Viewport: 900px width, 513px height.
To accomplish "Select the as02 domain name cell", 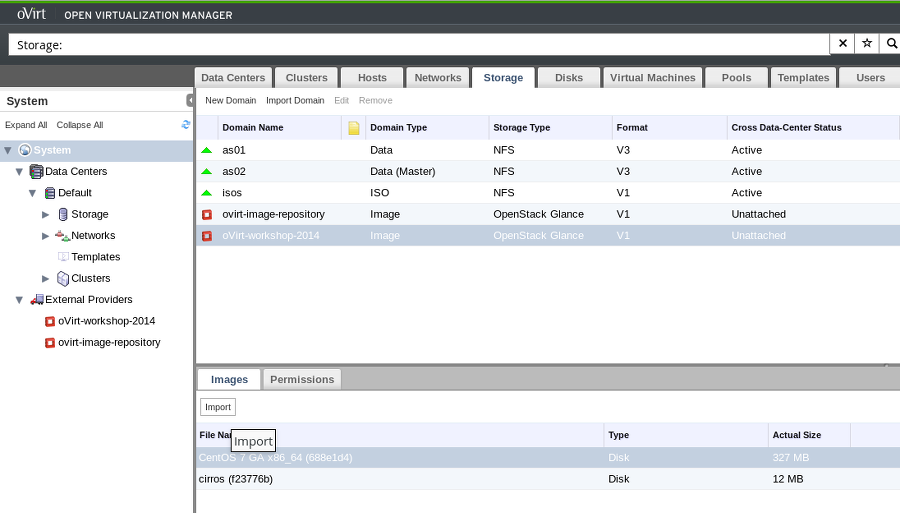I will (234, 172).
